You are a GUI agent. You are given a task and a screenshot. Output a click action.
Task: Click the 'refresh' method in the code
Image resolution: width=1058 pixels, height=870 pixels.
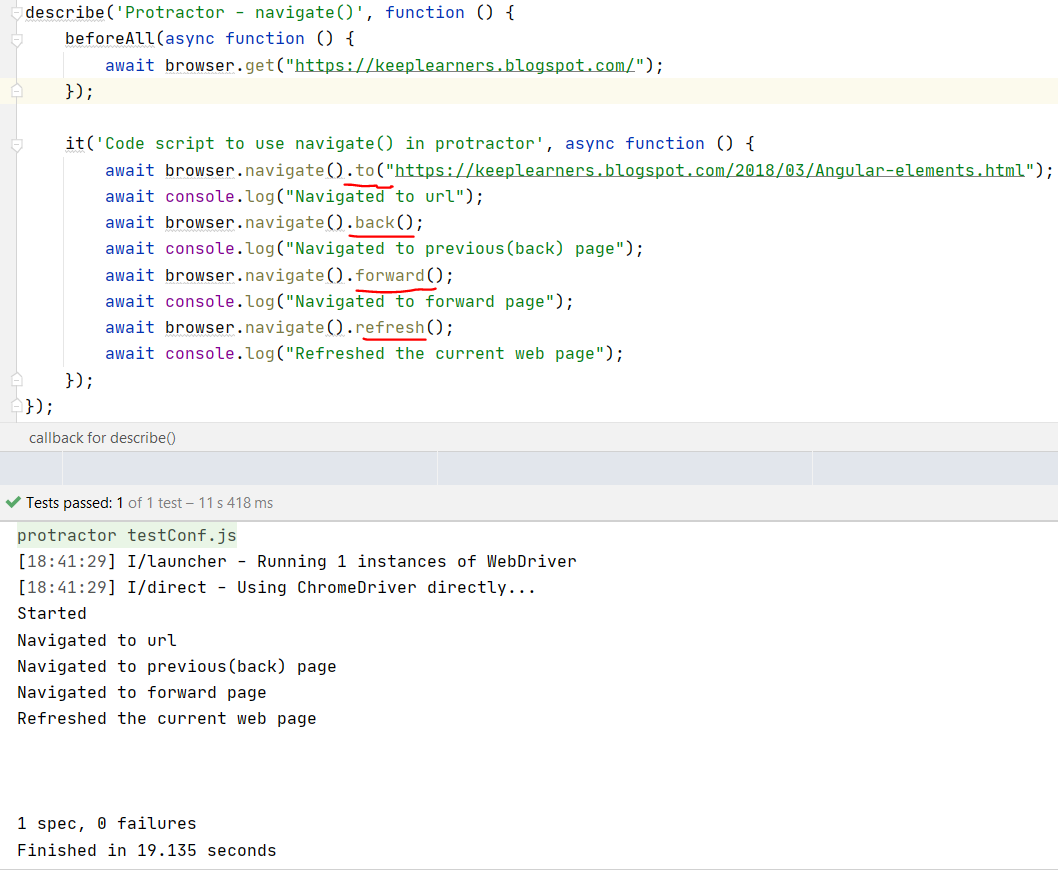click(x=390, y=327)
